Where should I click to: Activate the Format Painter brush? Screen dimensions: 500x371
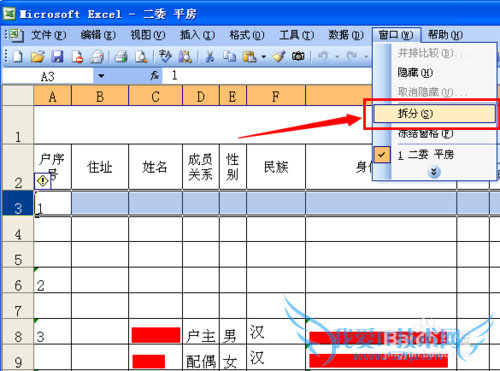pos(279,57)
